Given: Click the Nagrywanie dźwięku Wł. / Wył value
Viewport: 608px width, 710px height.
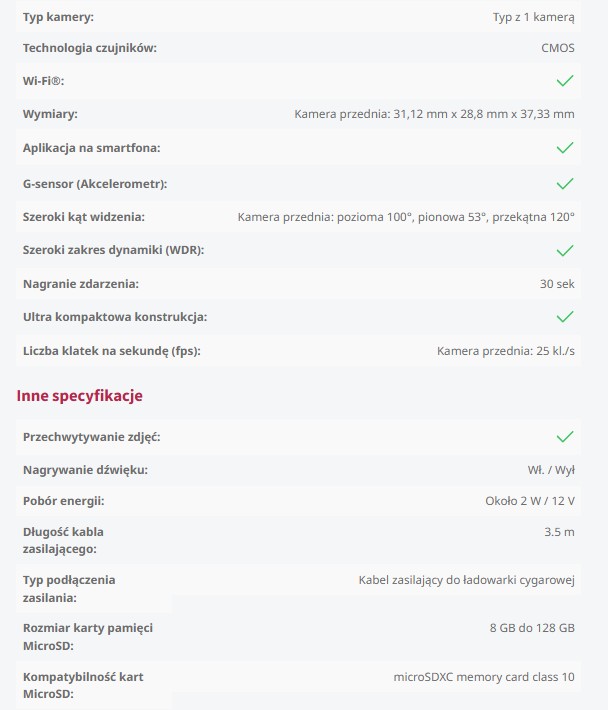Looking at the screenshot, I should (x=551, y=470).
